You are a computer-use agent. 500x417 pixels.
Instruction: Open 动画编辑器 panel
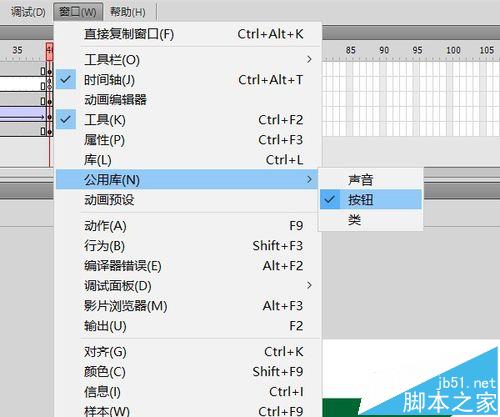pos(188,100)
